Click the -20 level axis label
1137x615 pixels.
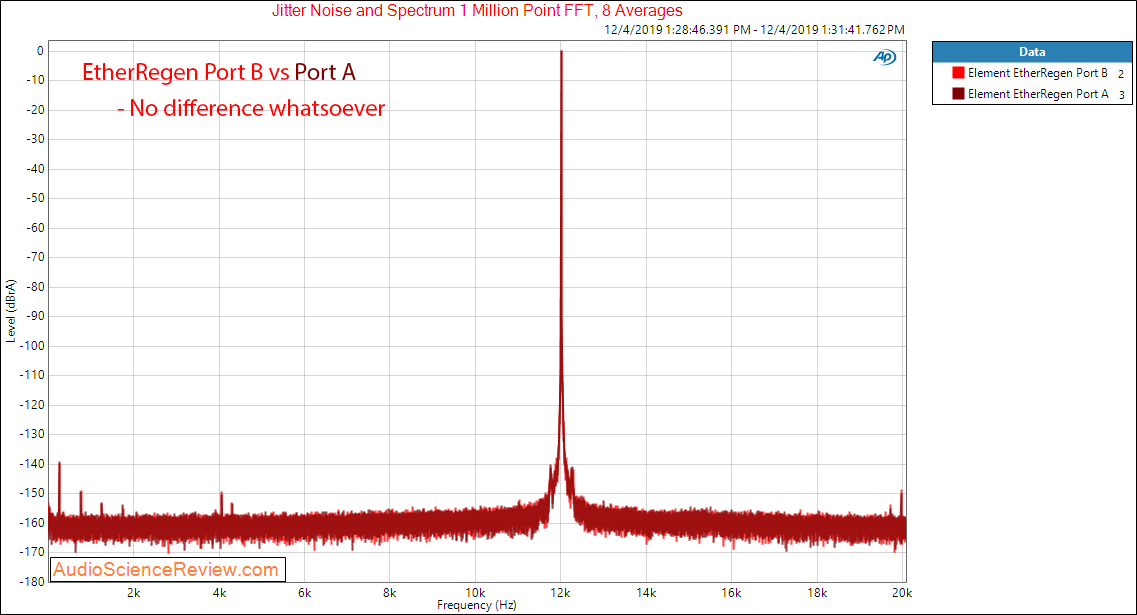[35, 110]
